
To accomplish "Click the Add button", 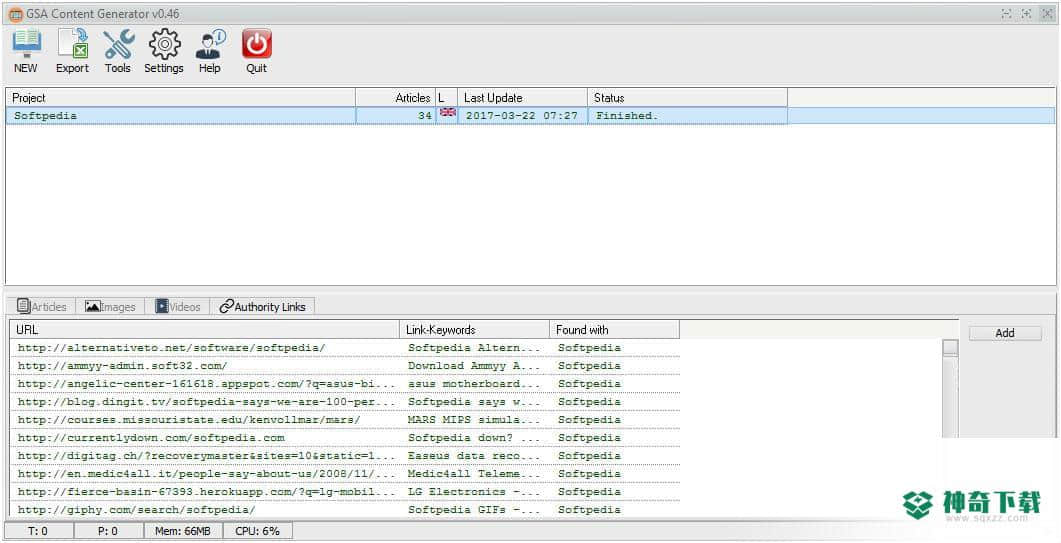I will pyautogui.click(x=1005, y=332).
